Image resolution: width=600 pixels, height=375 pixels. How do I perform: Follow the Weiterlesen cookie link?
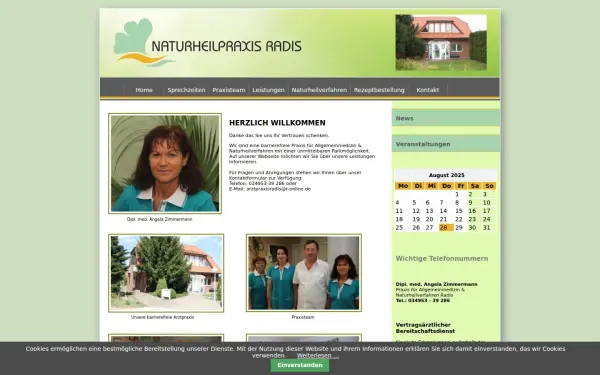tap(318, 355)
